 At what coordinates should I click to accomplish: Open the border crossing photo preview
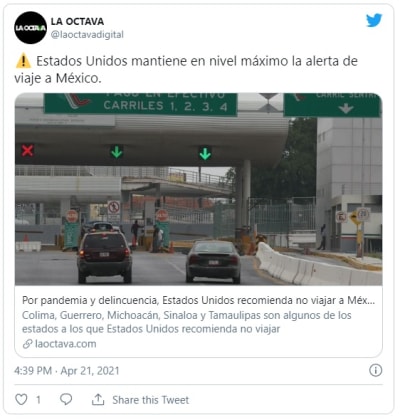click(x=199, y=189)
